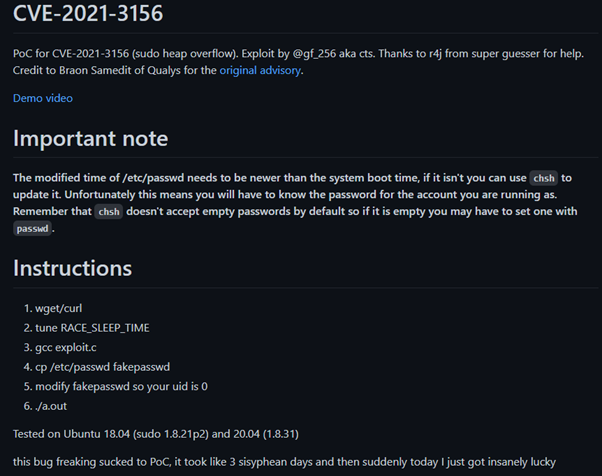Click the CVE-2021-3156 page heading
The width and height of the screenshot is (602, 476).
click(x=88, y=15)
